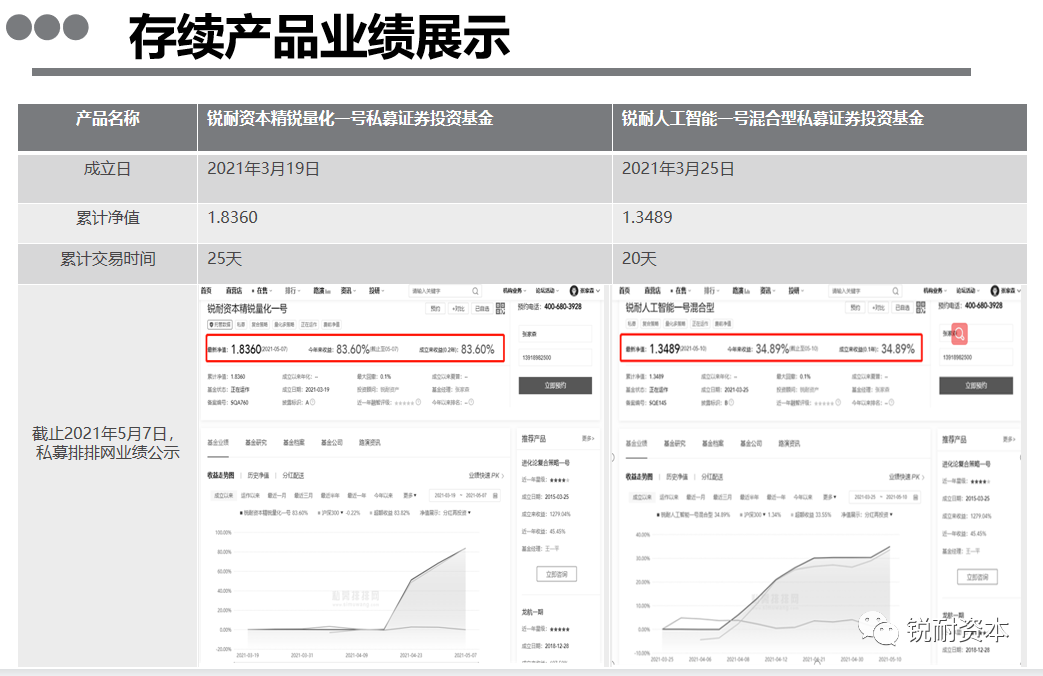This screenshot has width=1043, height=676.
Task: Switch to 基金公司 tab on right page
Action: (751, 444)
